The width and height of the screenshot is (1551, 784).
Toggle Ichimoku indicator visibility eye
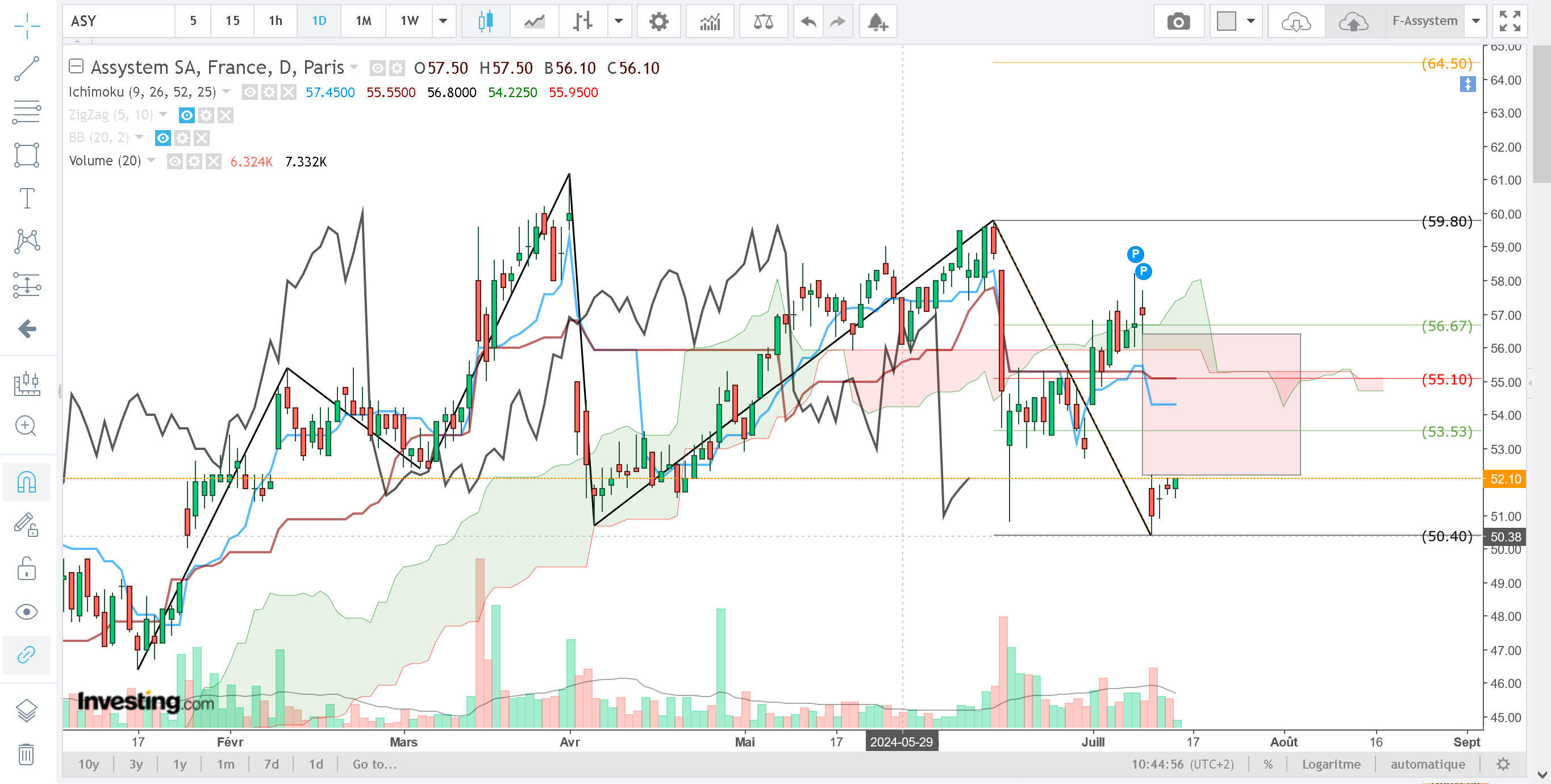point(249,92)
